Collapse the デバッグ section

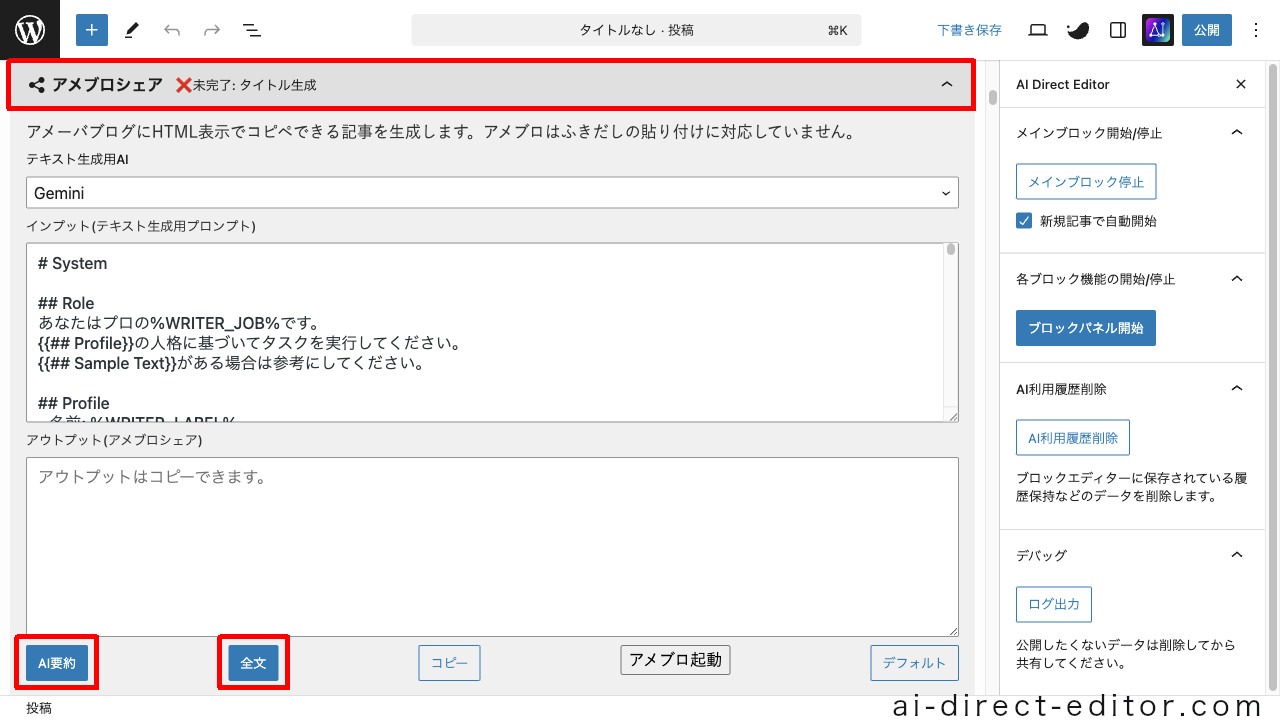coord(1237,555)
